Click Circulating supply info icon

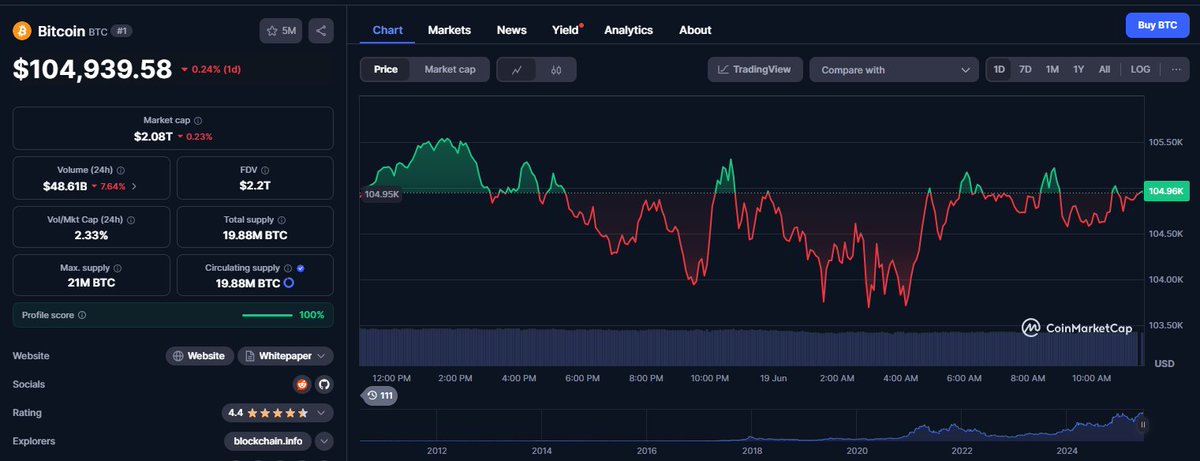coord(288,268)
